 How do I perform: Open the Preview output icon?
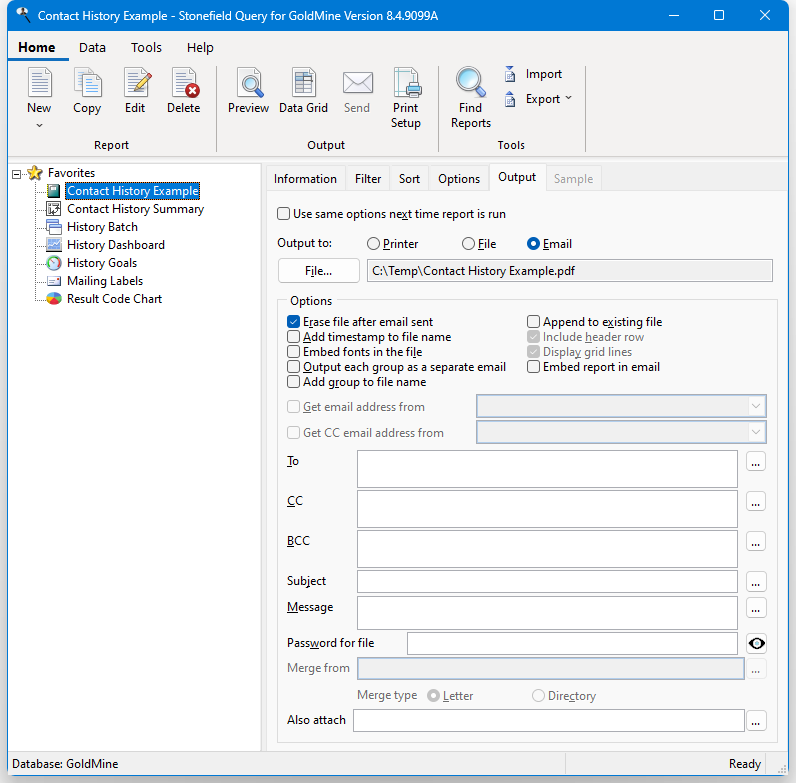249,82
